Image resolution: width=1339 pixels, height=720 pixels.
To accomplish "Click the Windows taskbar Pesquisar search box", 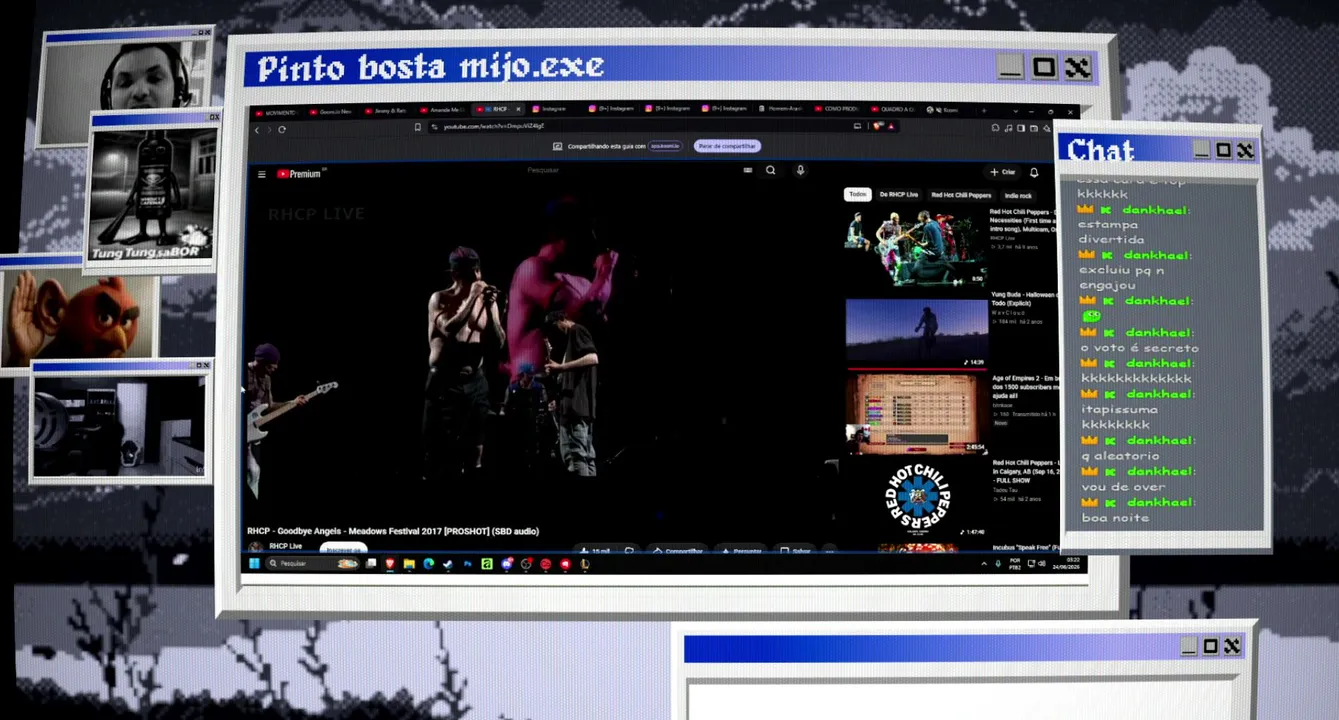I will [313, 564].
